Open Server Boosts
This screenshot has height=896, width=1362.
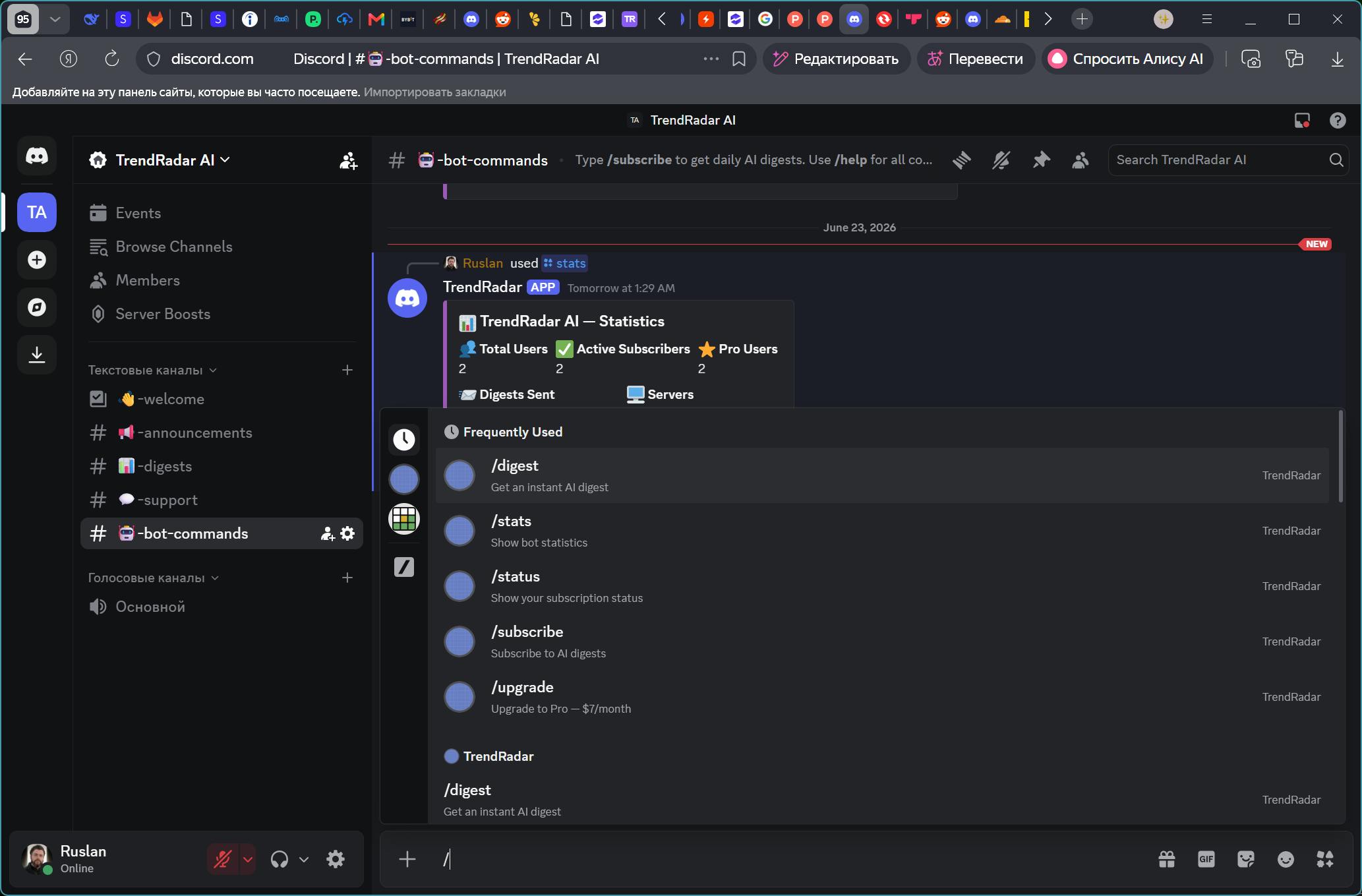point(222,314)
